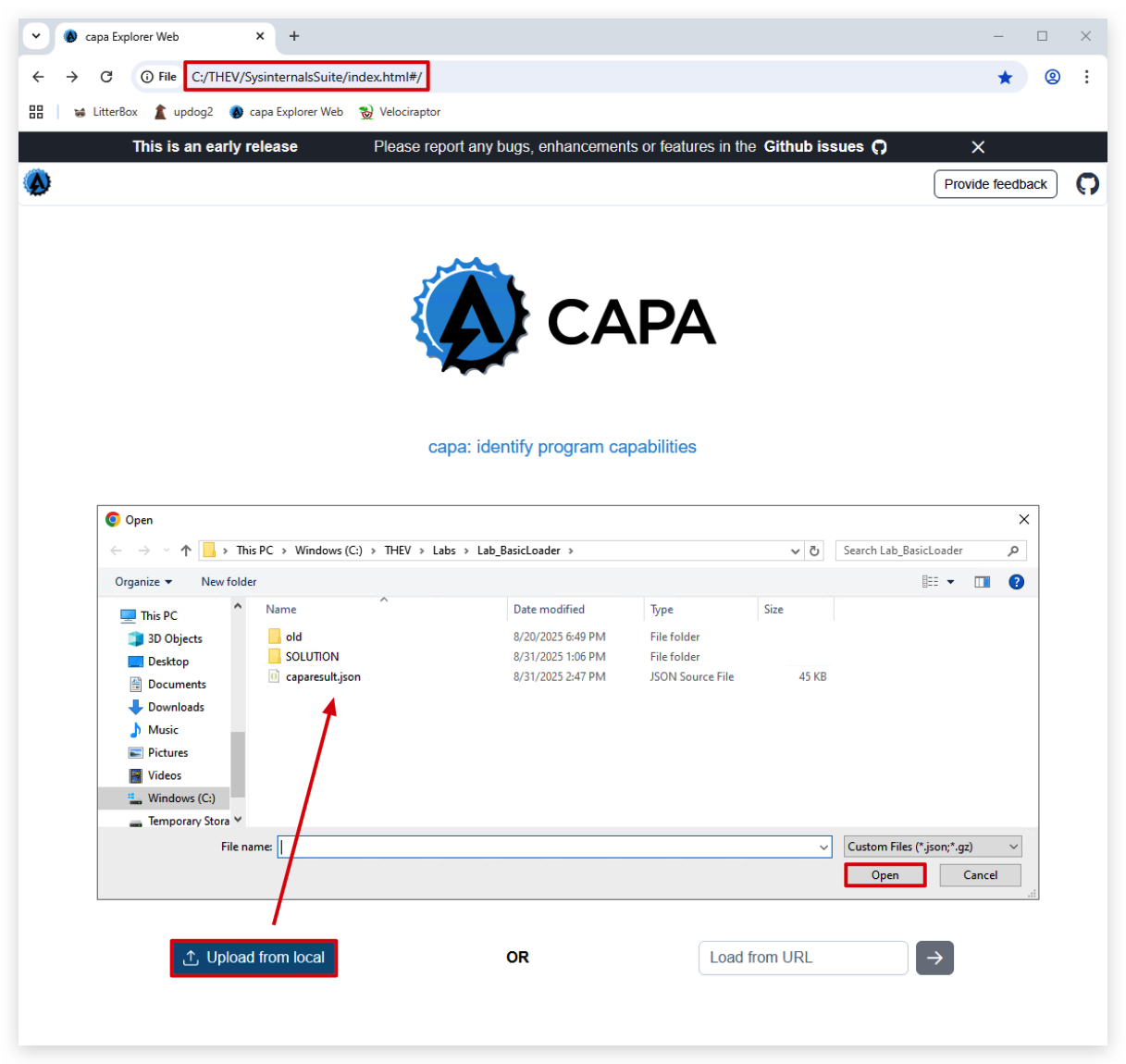Screen dimensions: 1126x1064
Task: Go up one folder level in Open dialog
Action: (186, 551)
